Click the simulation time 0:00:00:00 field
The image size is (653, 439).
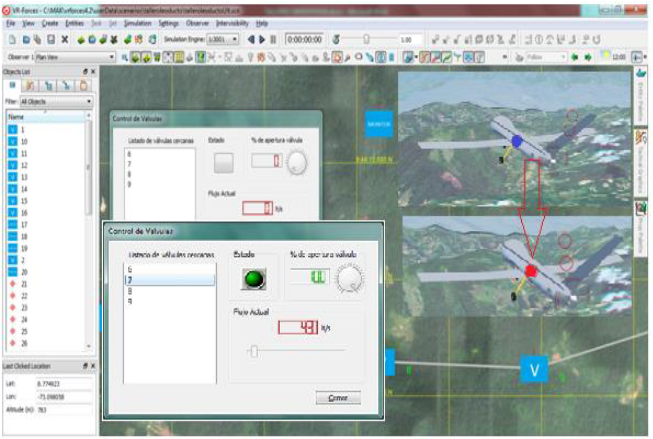click(x=304, y=40)
